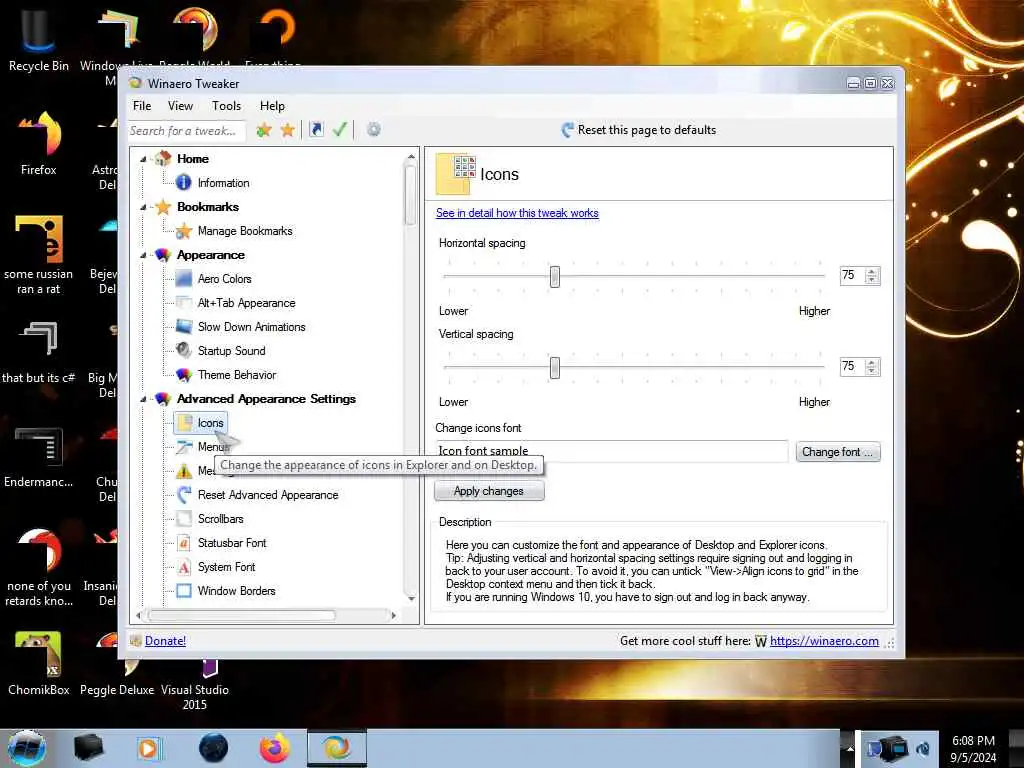Select the Firefox desktop icon

39,144
